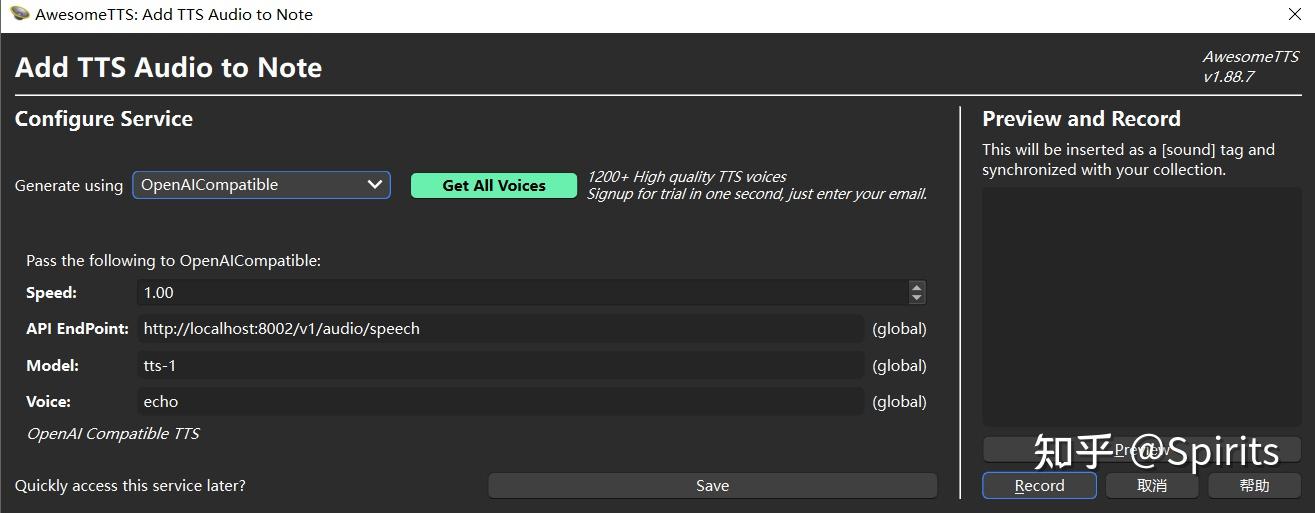Image resolution: width=1315 pixels, height=513 pixels.
Task: Click the (global) label beside API EndPoint
Action: (899, 329)
